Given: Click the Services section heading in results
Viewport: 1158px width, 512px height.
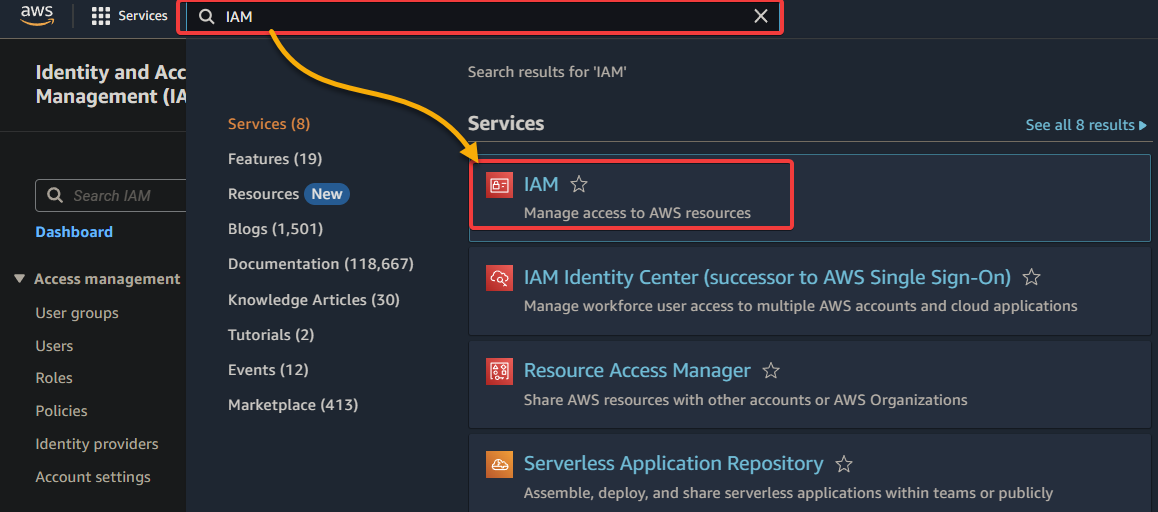Looking at the screenshot, I should (506, 123).
